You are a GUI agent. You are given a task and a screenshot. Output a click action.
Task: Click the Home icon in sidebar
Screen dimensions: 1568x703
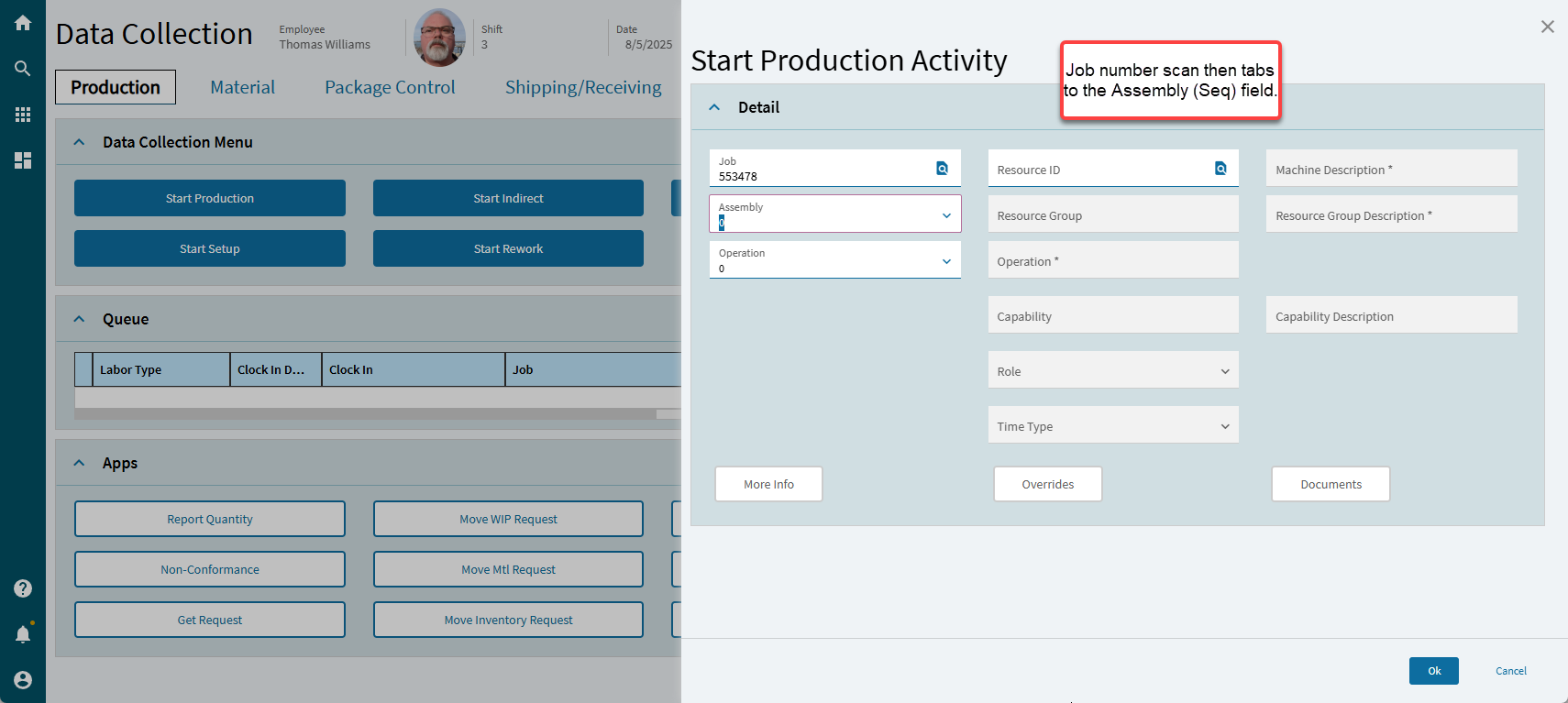(23, 23)
